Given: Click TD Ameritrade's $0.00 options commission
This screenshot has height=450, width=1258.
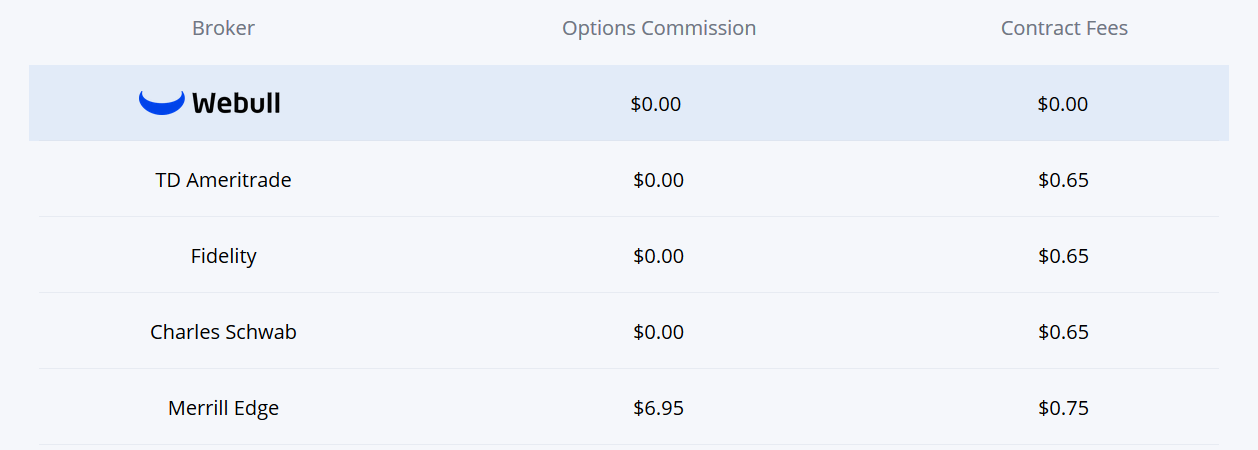Looking at the screenshot, I should [659, 180].
